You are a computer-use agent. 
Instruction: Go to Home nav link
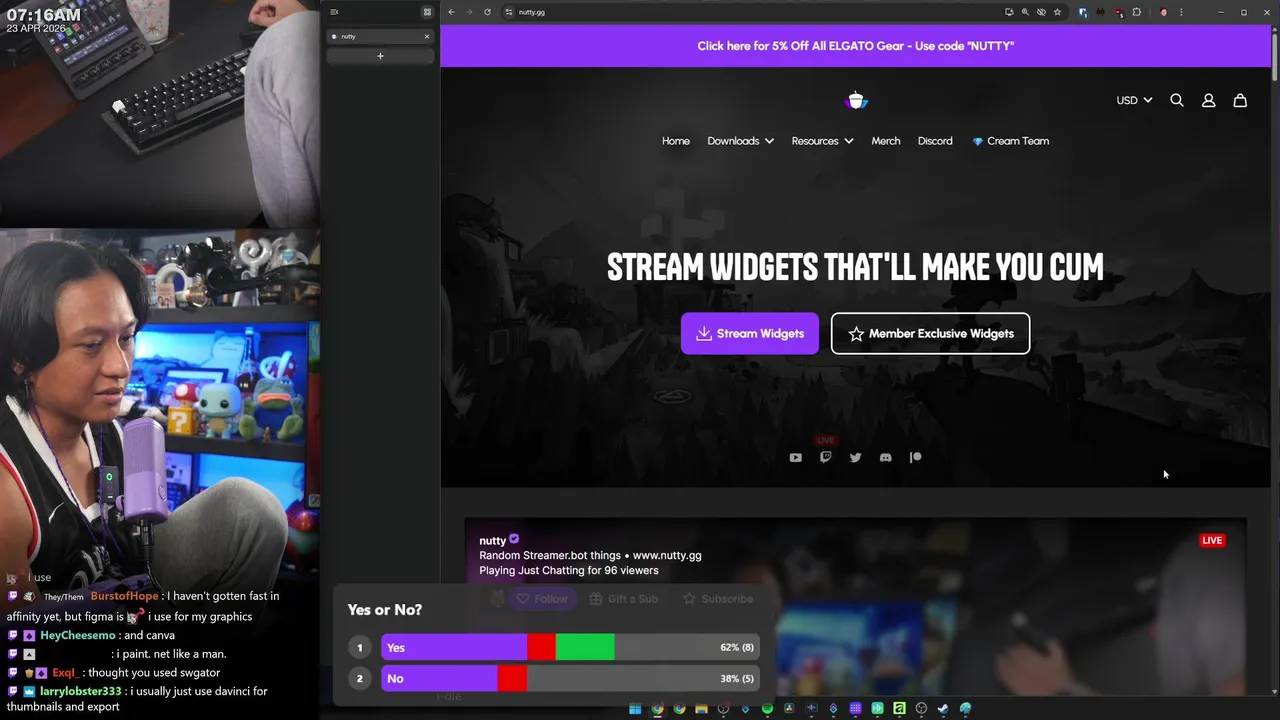click(x=676, y=141)
